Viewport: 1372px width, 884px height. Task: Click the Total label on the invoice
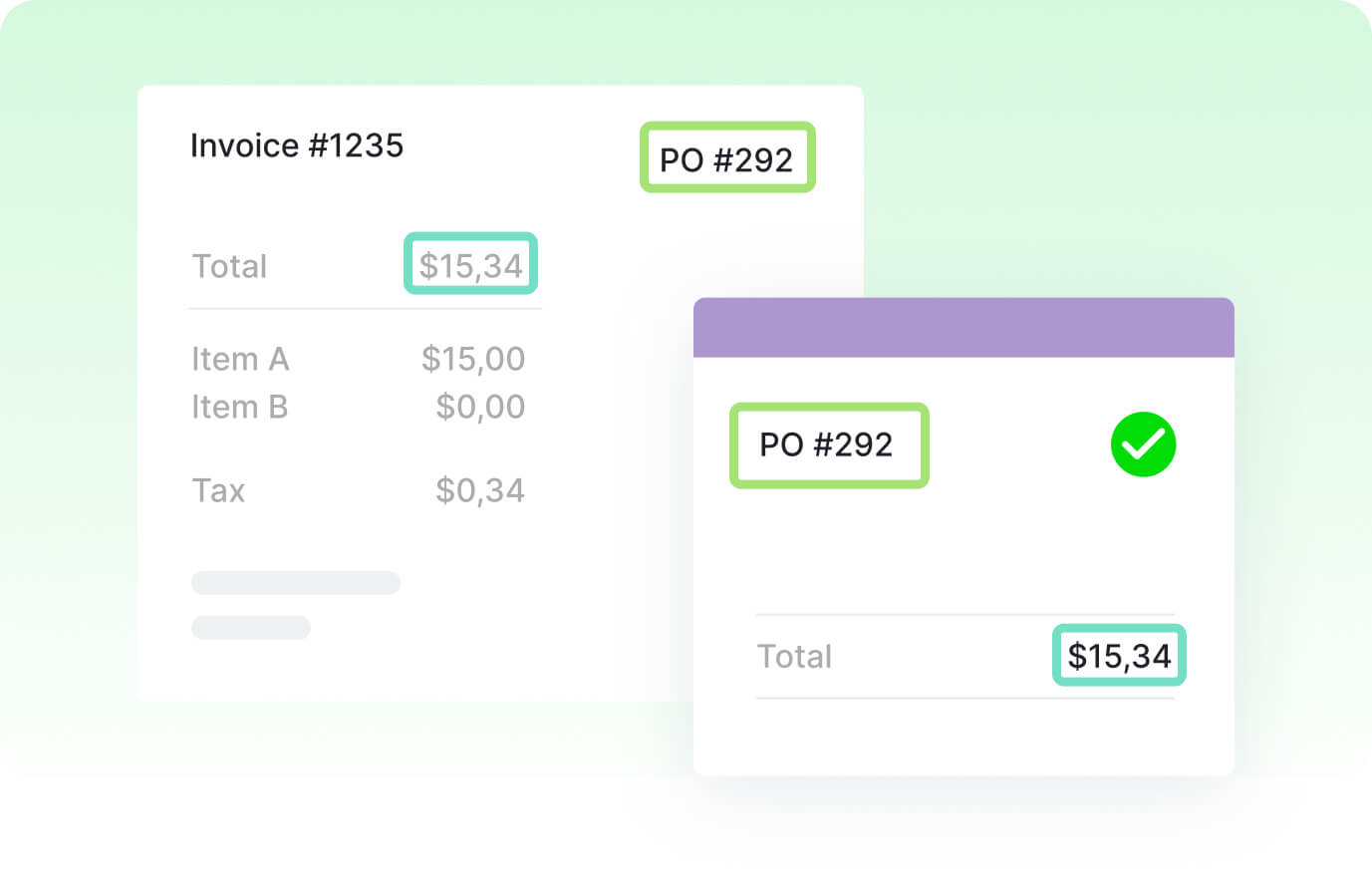(x=230, y=266)
